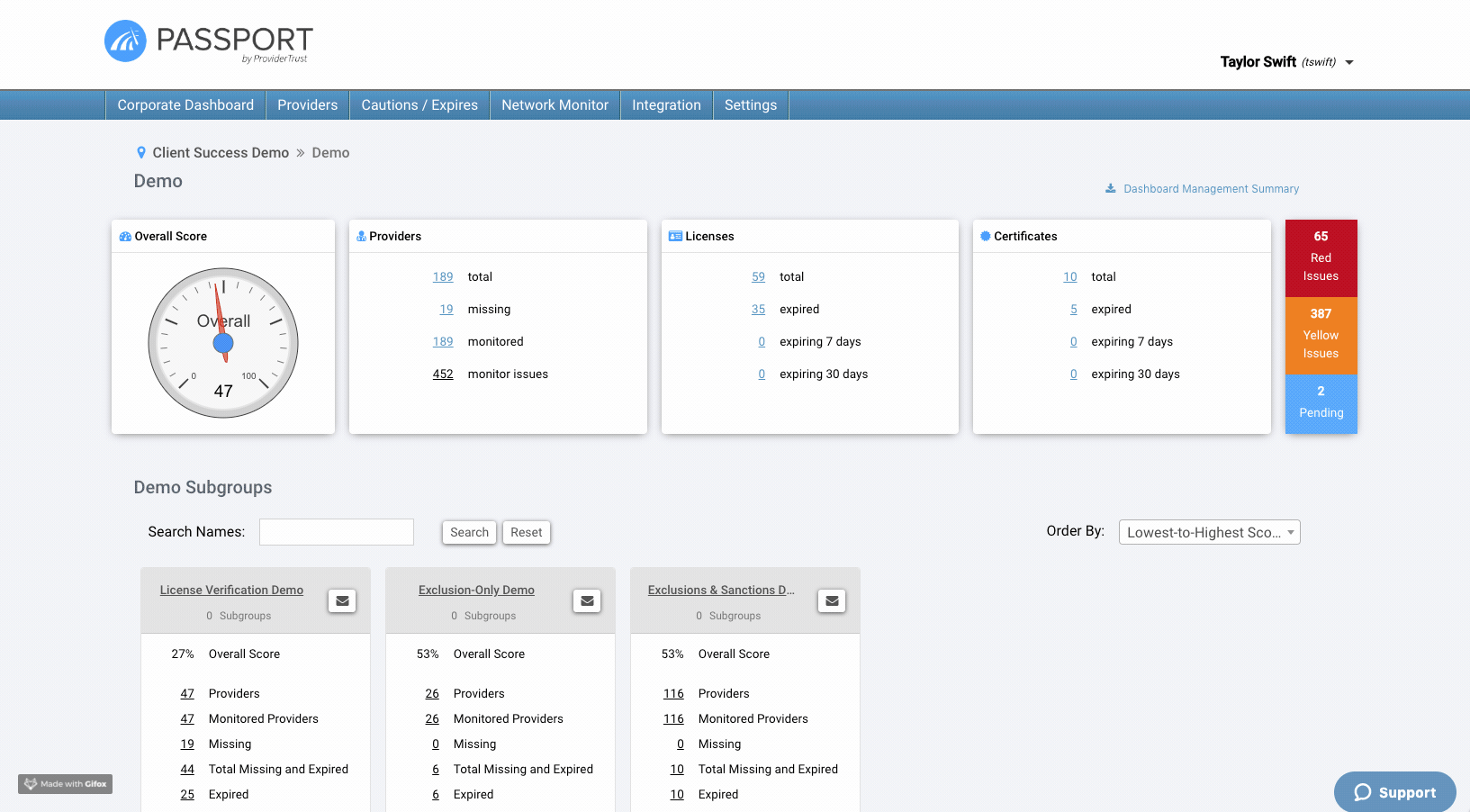Click licenses expiring 7 days count
Image resolution: width=1470 pixels, height=812 pixels.
(762, 342)
